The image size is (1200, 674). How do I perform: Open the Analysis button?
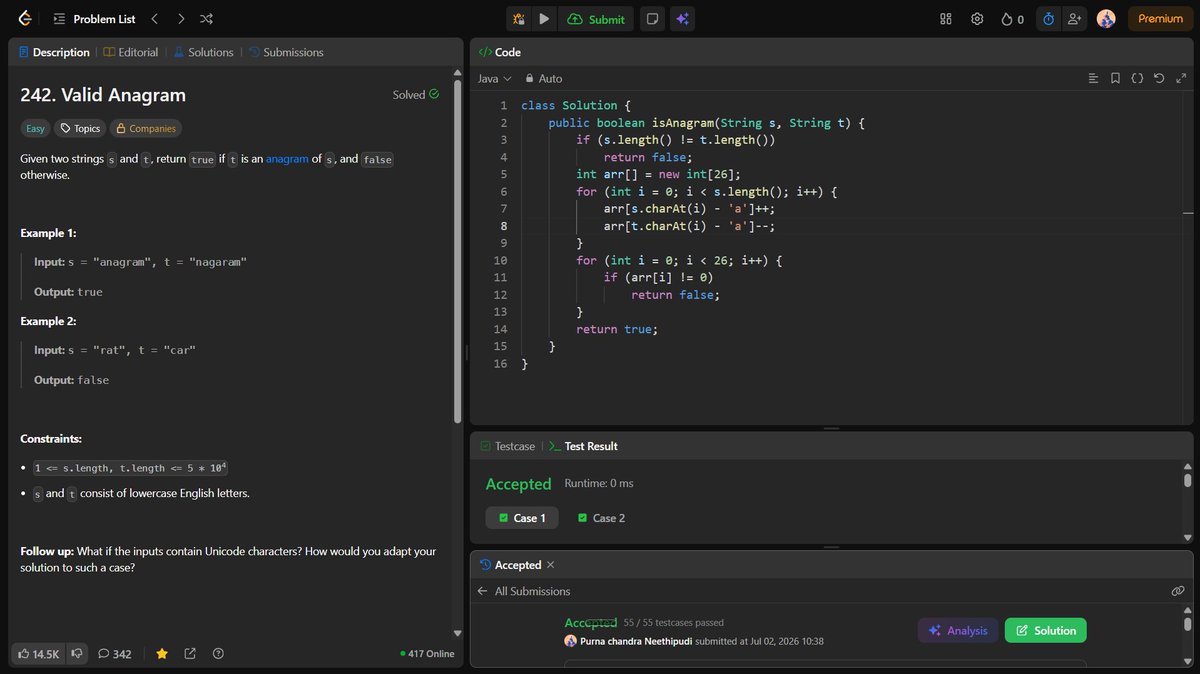[x=958, y=630]
